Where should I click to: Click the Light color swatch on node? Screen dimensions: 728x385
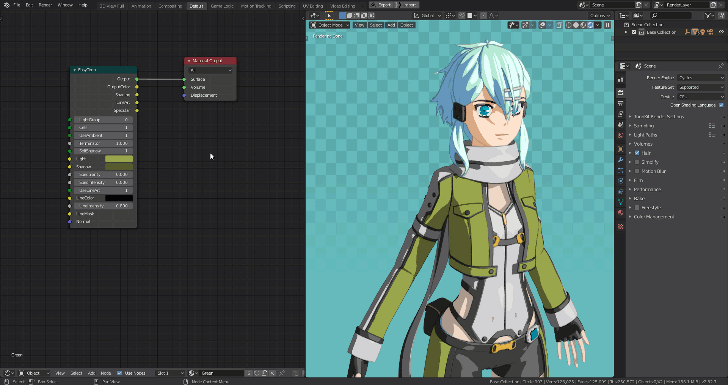coord(119,159)
